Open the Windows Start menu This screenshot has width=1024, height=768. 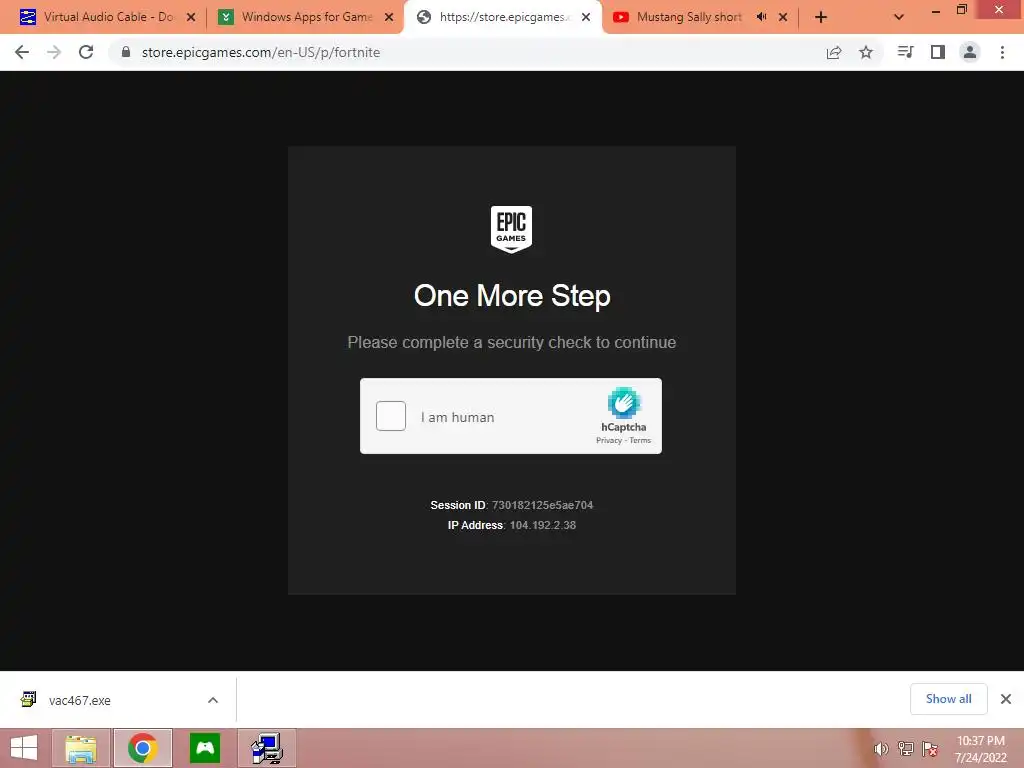24,748
